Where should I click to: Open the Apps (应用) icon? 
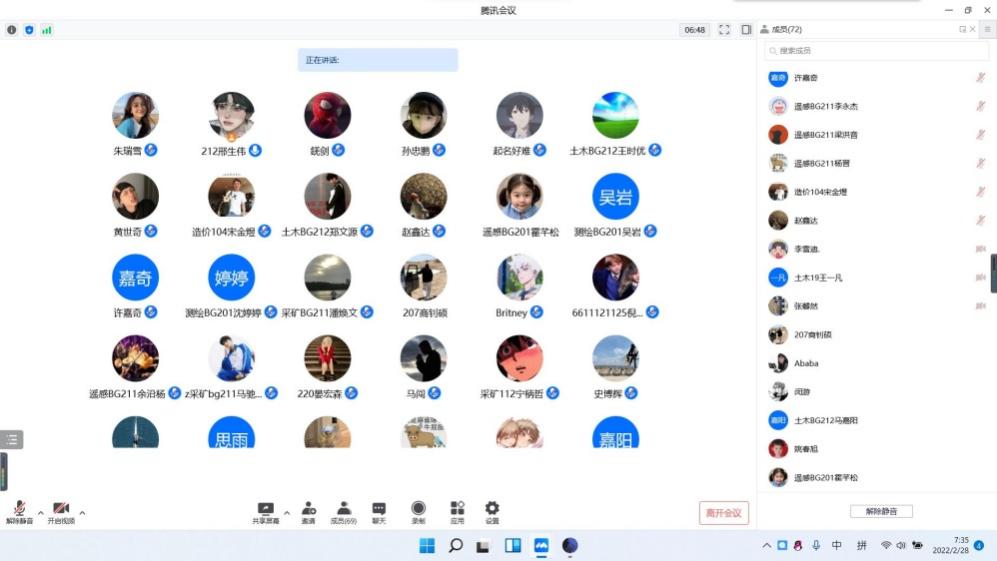tap(457, 509)
